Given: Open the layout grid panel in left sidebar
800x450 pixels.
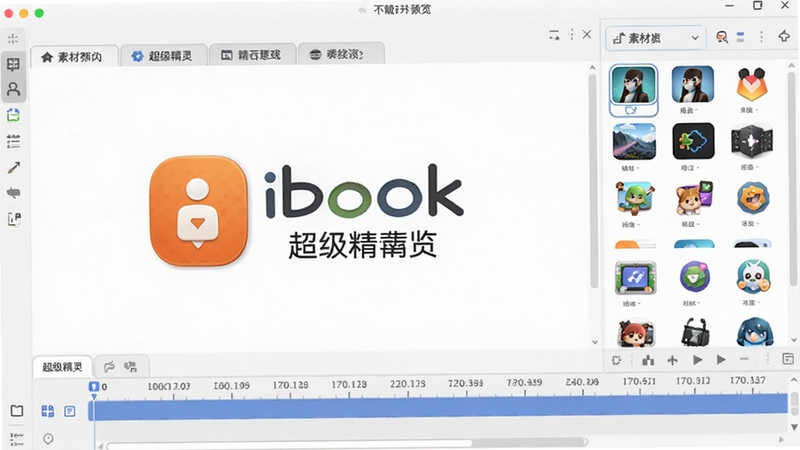Looking at the screenshot, I should (13, 64).
